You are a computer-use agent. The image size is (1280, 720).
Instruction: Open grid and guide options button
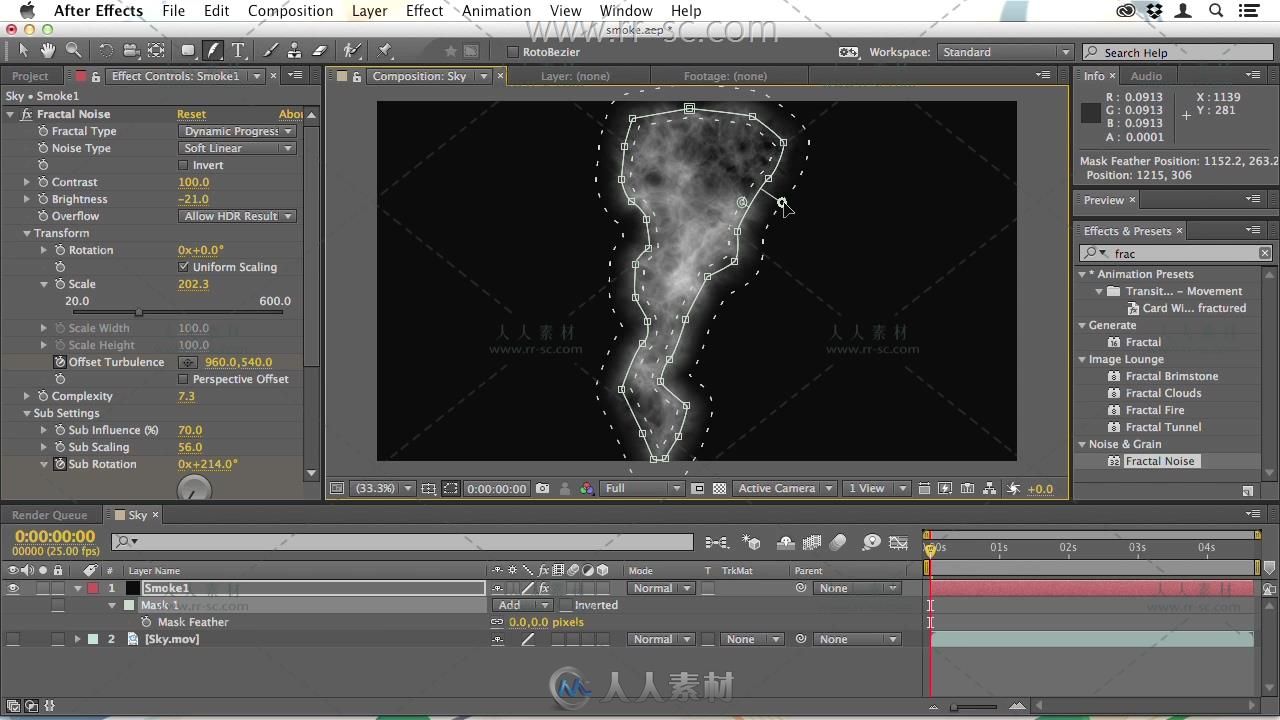(x=428, y=488)
